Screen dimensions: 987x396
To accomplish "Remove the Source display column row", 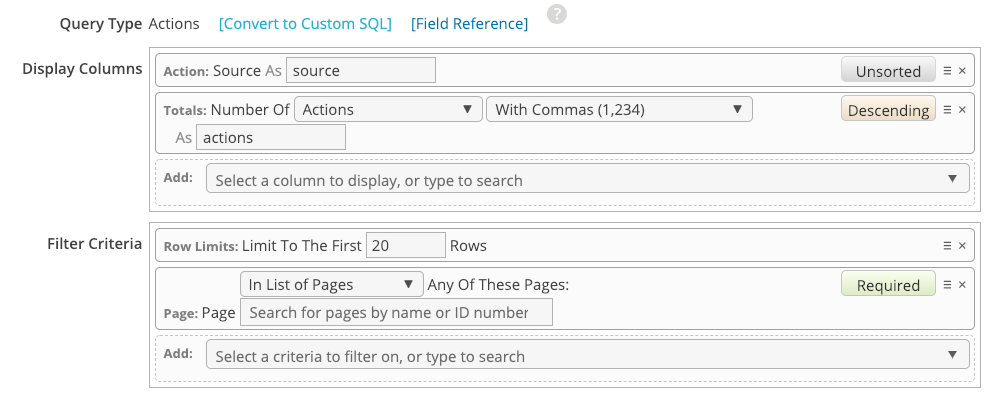I will pos(962,71).
